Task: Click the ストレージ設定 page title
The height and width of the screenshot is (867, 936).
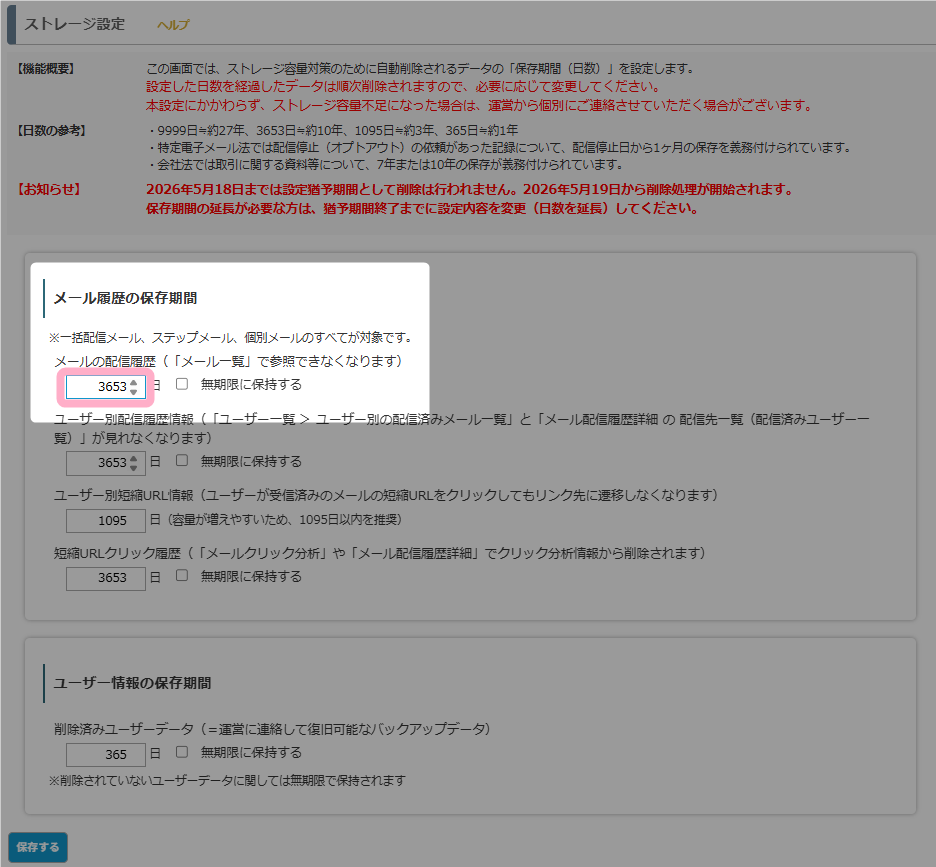Action: [75, 24]
